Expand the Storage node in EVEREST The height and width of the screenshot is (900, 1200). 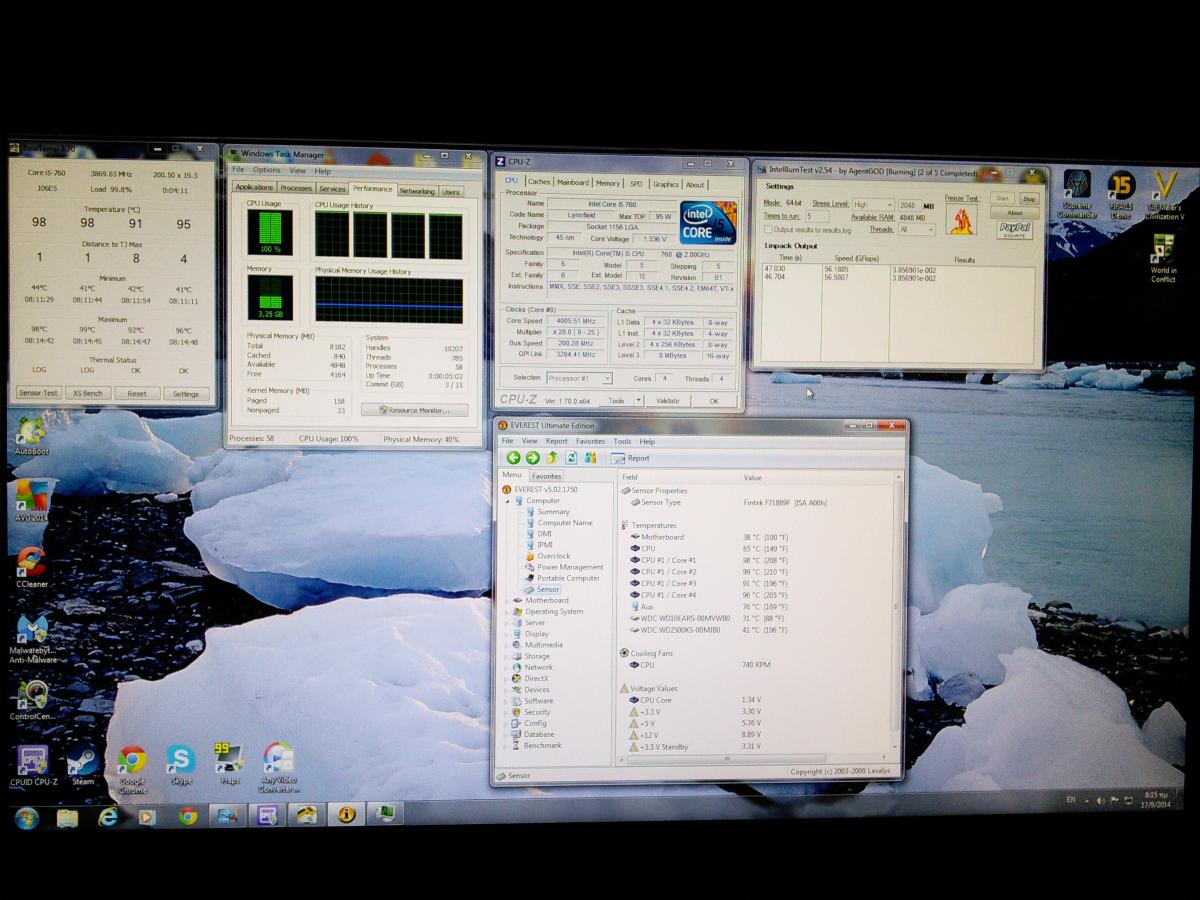[507, 656]
